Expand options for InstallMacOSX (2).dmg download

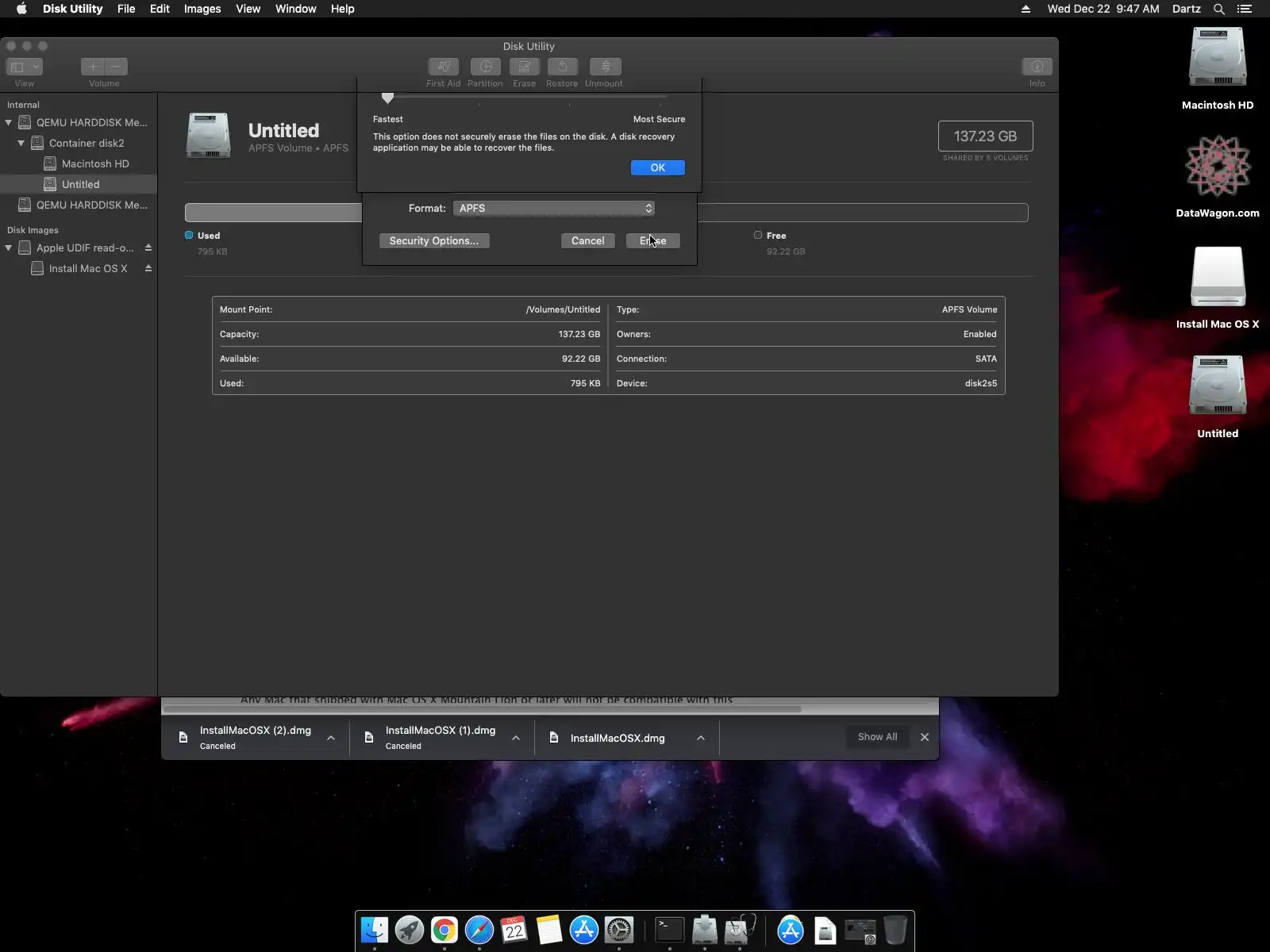click(331, 738)
